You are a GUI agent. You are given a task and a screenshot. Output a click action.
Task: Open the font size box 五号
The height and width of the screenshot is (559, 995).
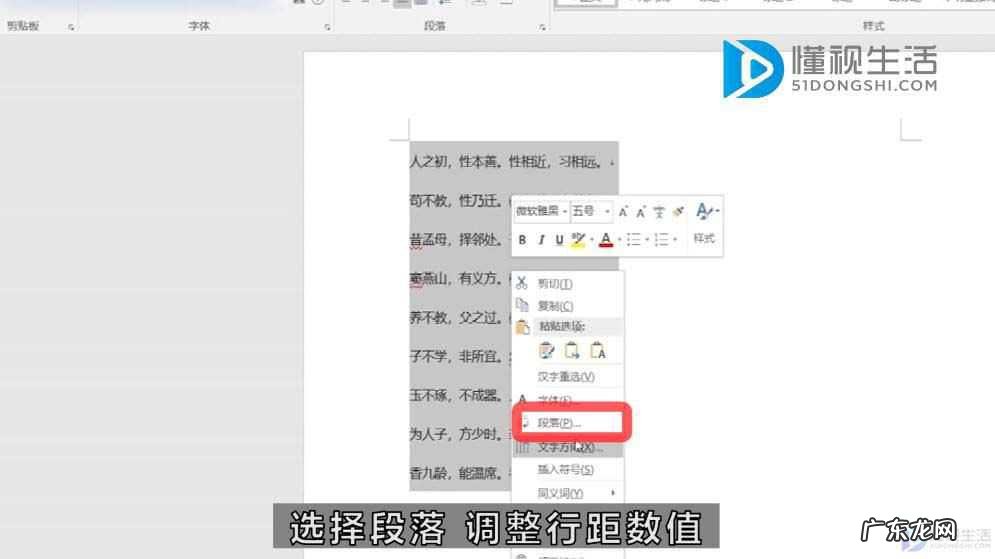click(x=591, y=211)
